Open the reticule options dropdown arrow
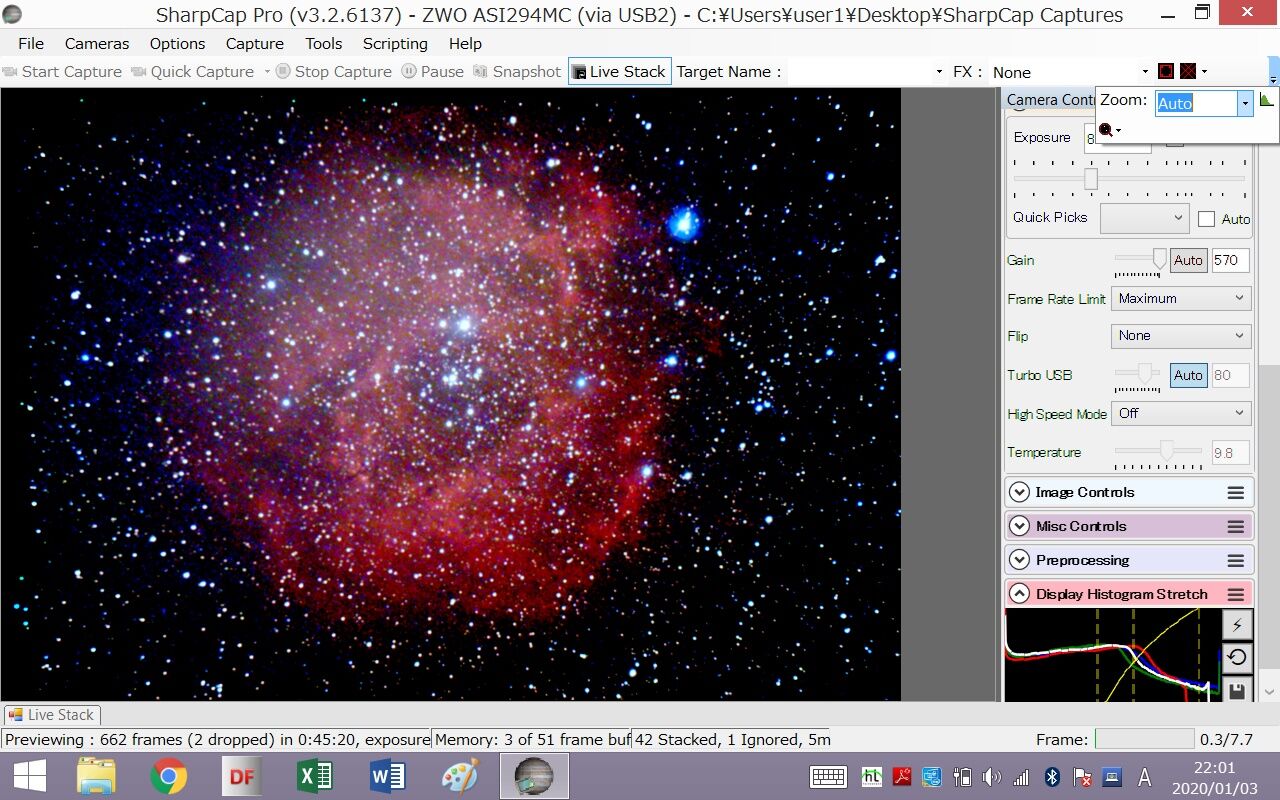Screen dimensions: 1280x800 (1204, 71)
